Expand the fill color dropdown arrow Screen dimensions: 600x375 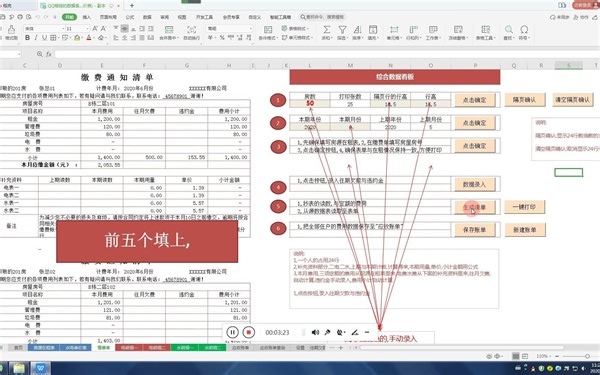click(x=82, y=38)
